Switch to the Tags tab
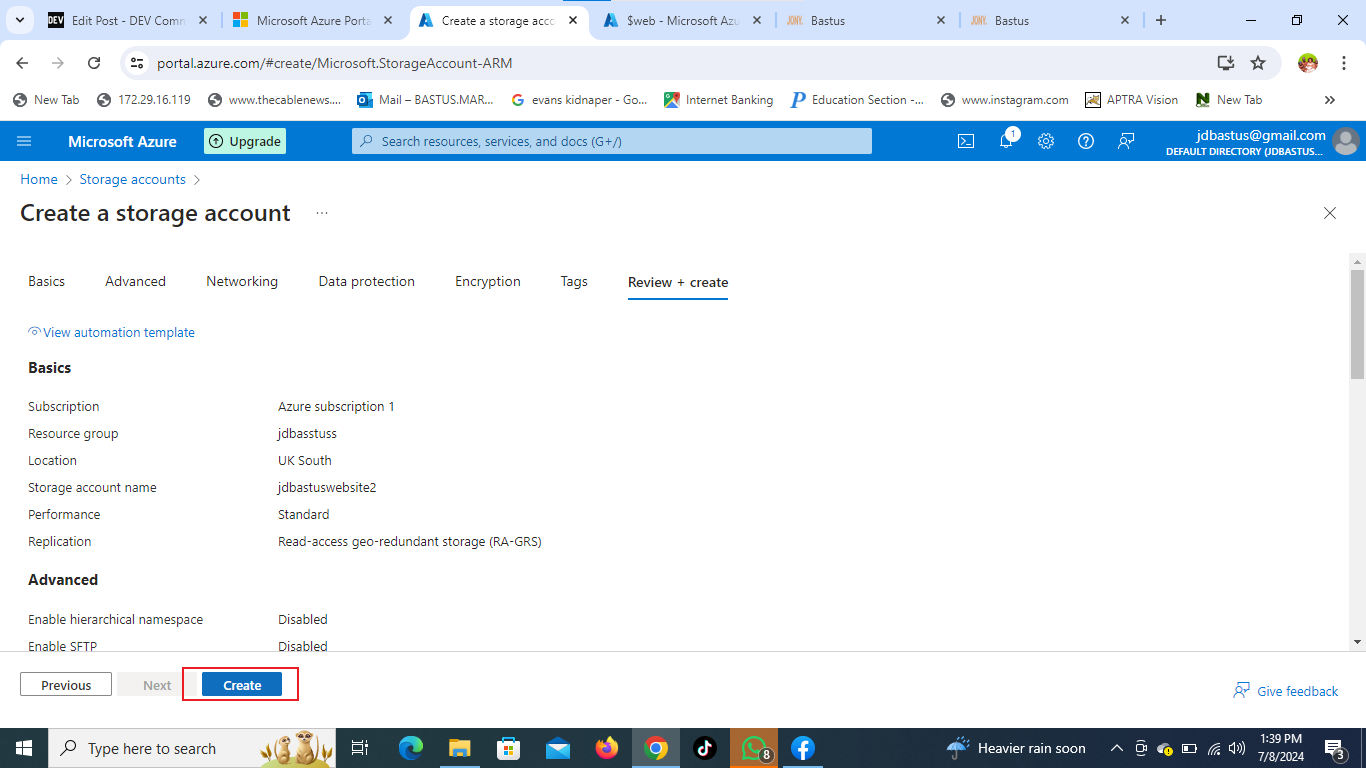Screen dimensions: 1366x768 pyautogui.click(x=574, y=282)
